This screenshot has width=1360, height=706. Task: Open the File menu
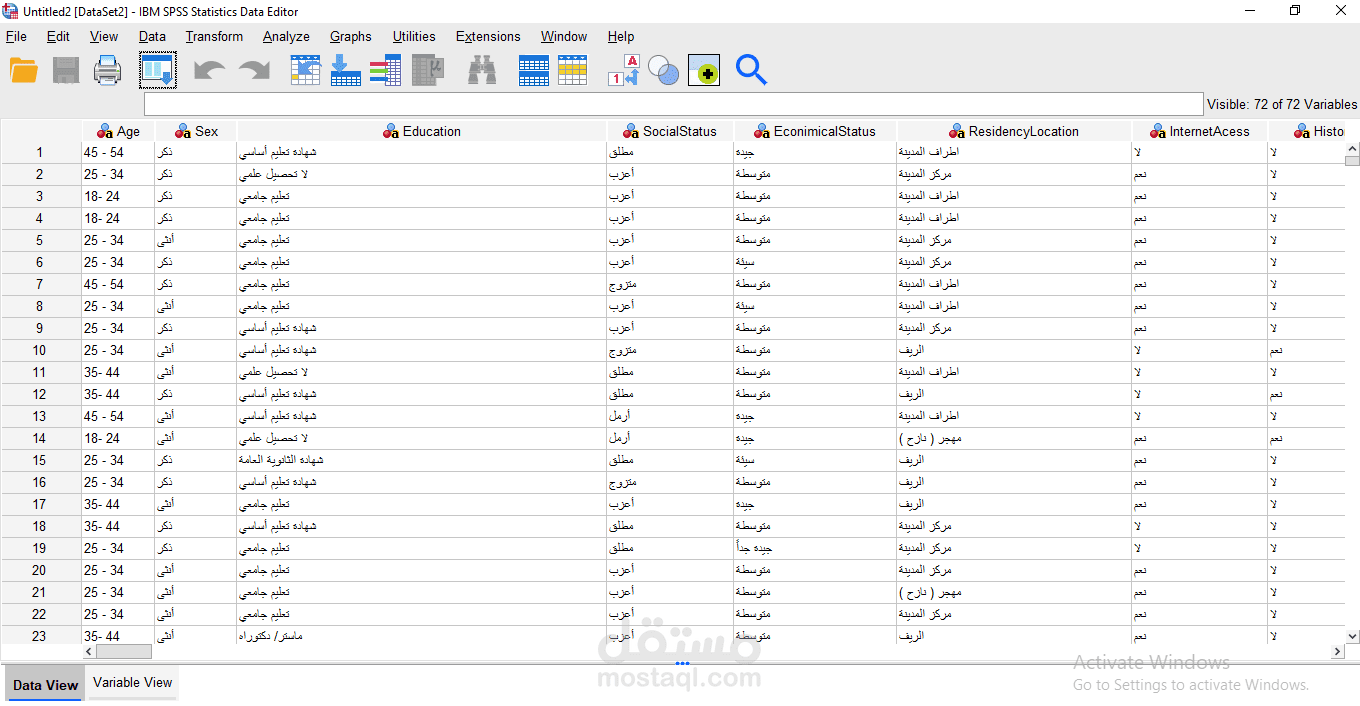[x=16, y=36]
